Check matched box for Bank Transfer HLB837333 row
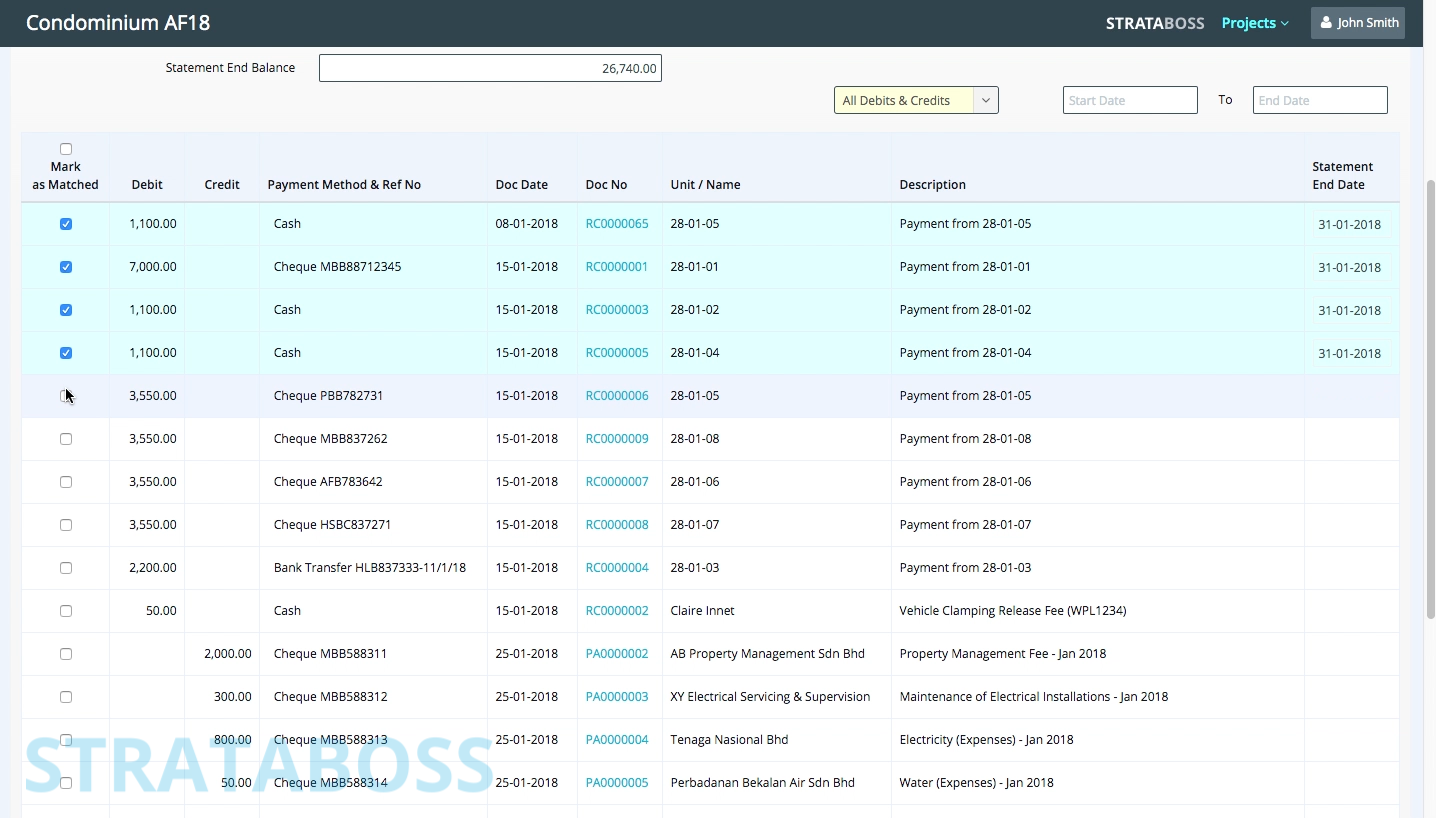The image size is (1436, 818). 66,568
